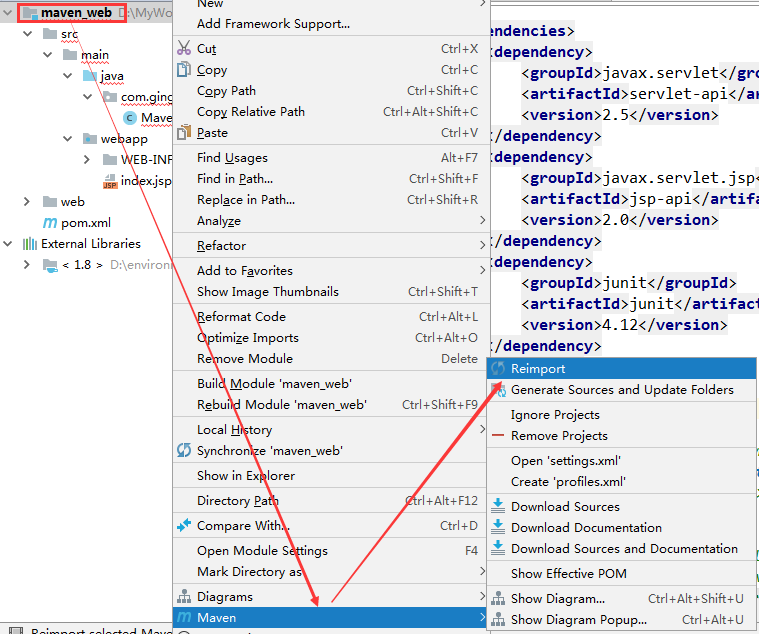Choose Open 'settings.xml'

pyautogui.click(x=622, y=460)
